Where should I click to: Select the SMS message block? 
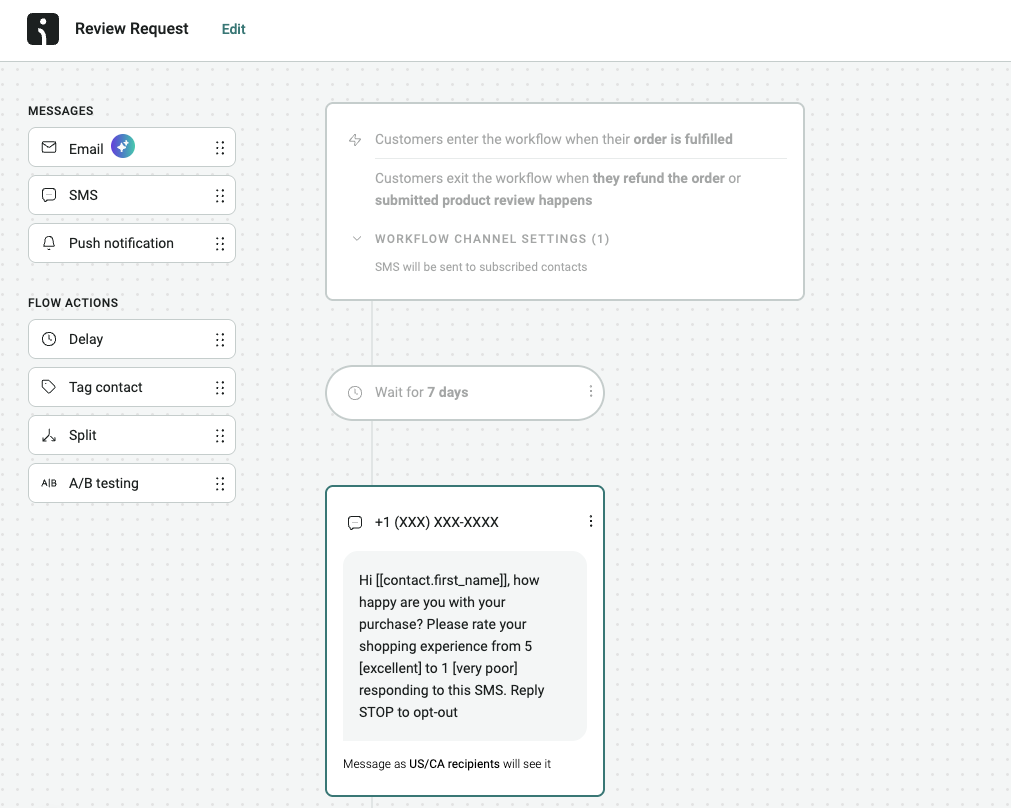point(132,195)
